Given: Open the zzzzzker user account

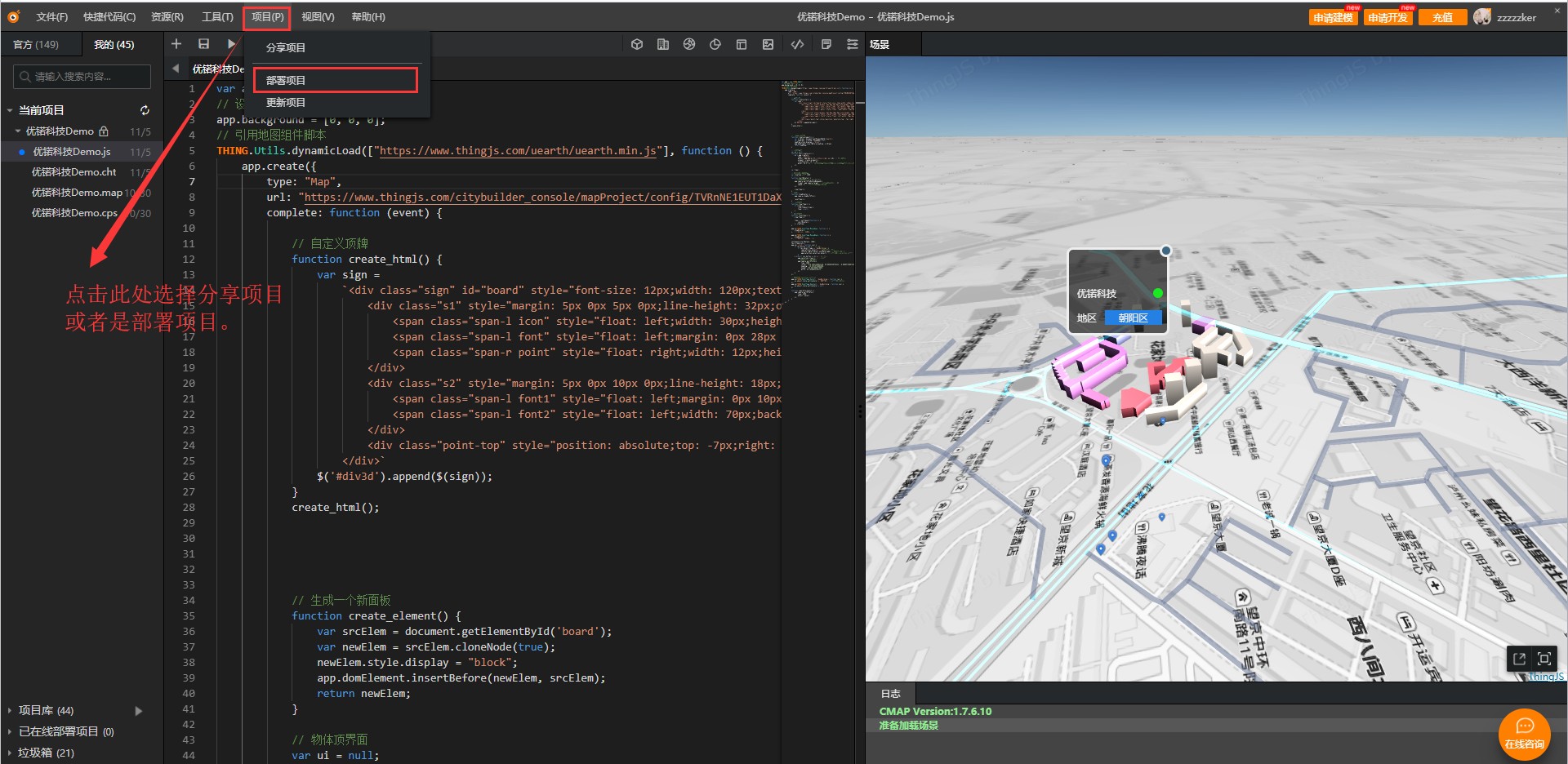Looking at the screenshot, I should (1517, 17).
